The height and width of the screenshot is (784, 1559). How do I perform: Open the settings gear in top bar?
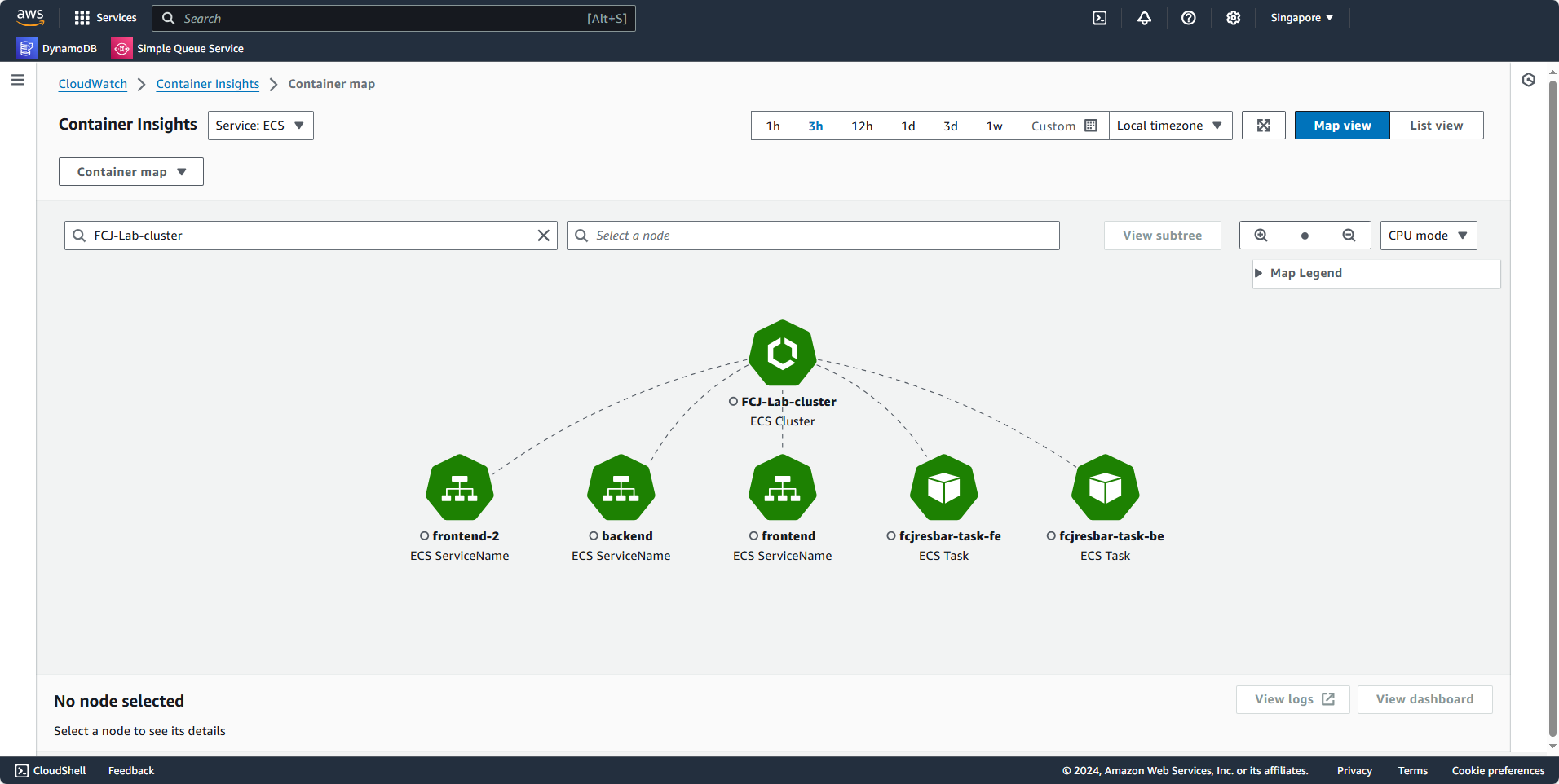[x=1234, y=18]
